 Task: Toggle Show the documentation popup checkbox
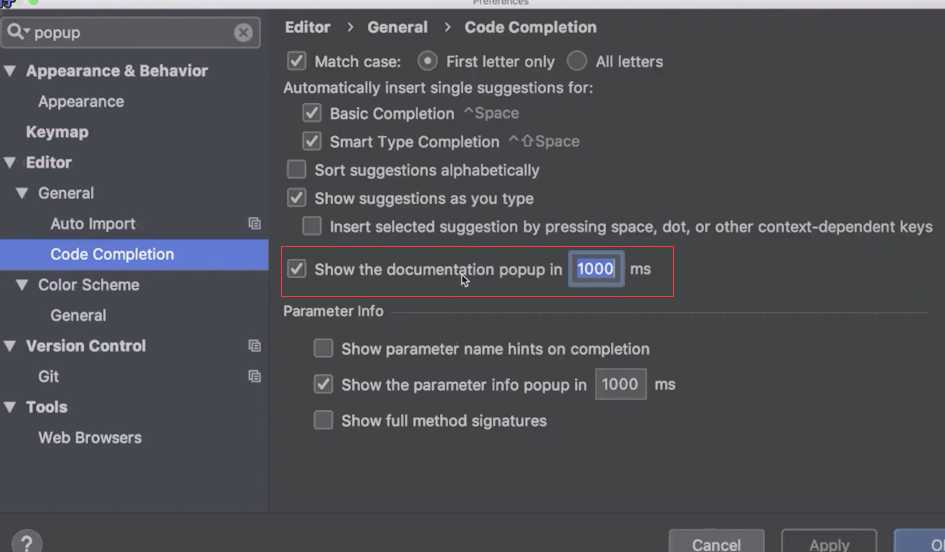pyautogui.click(x=297, y=269)
